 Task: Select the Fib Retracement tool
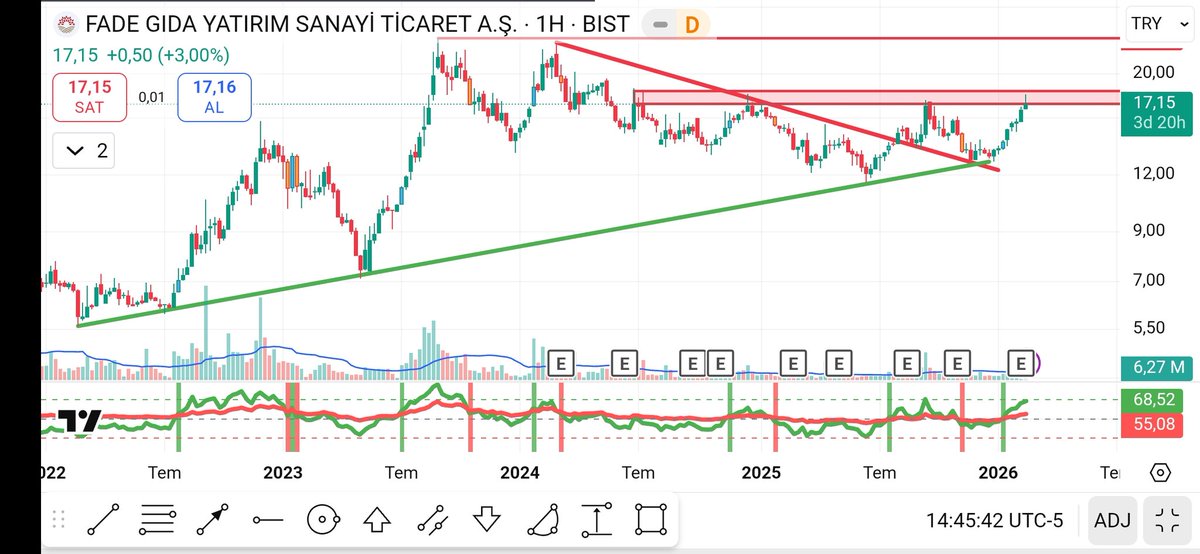tap(158, 520)
